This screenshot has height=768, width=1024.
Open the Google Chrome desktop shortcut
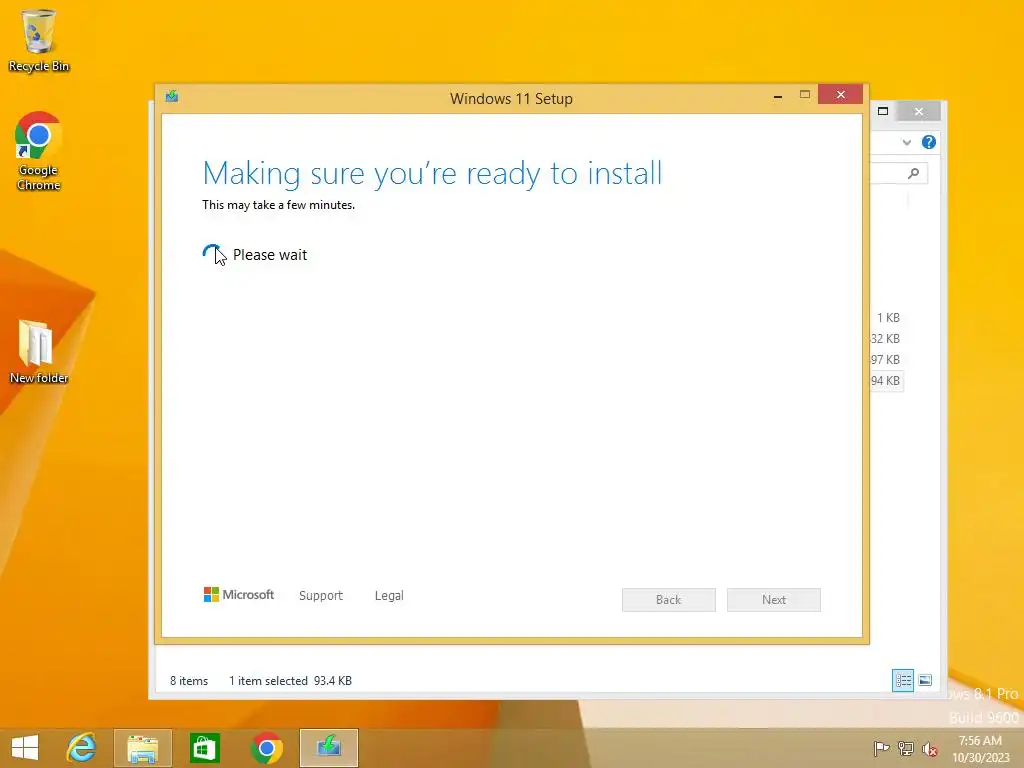(x=39, y=152)
